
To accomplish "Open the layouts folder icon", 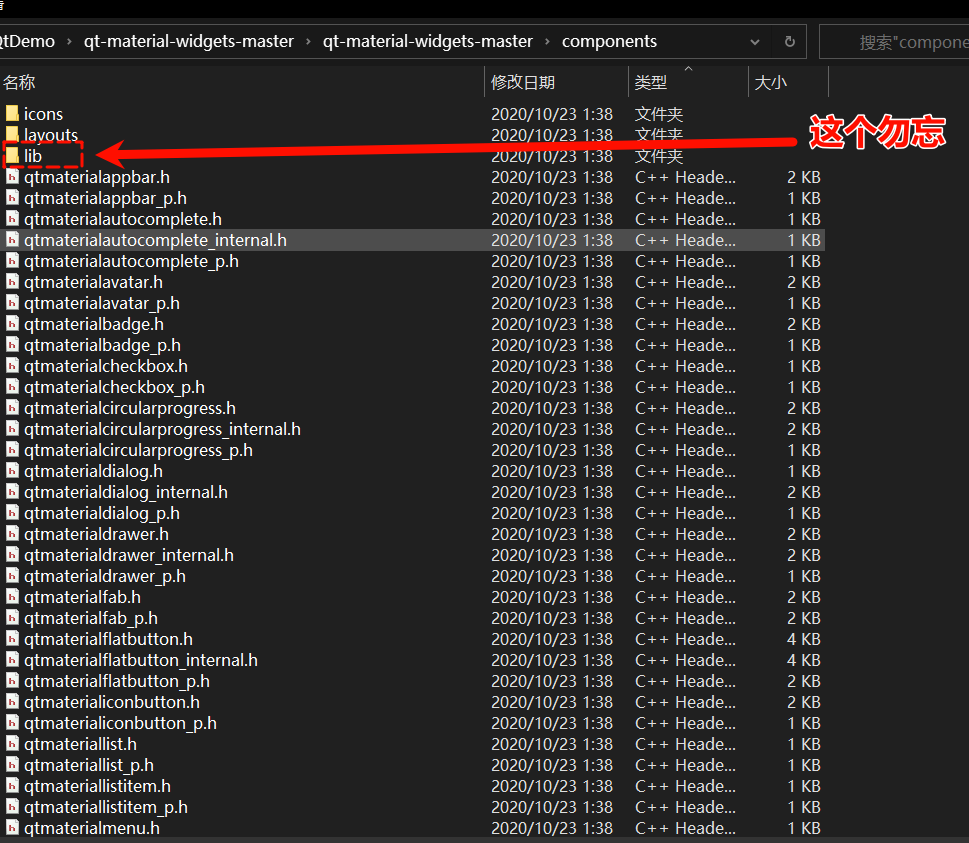I will (12, 135).
